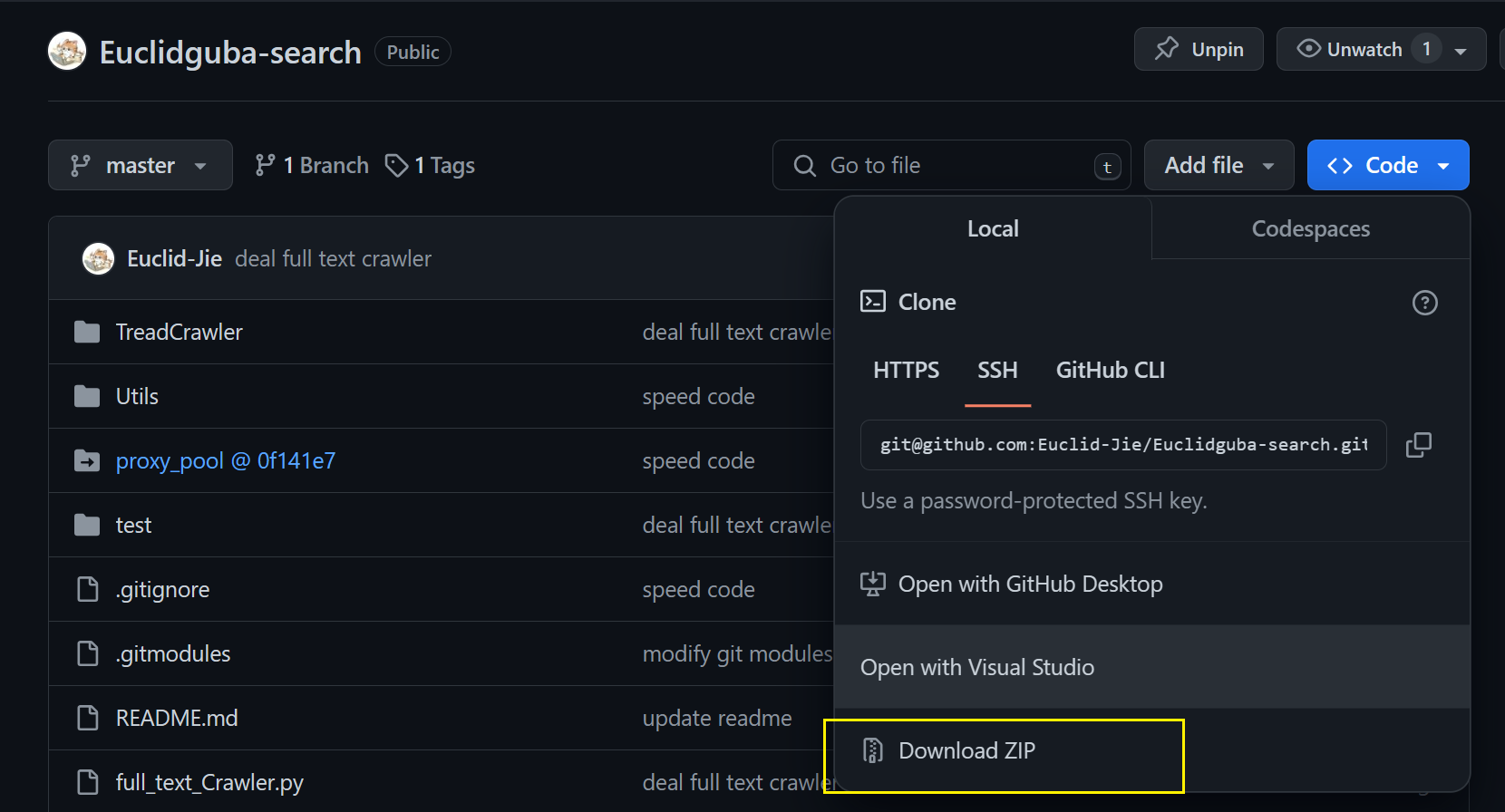Open the test folder
Screen dimensions: 1505x812
133,525
